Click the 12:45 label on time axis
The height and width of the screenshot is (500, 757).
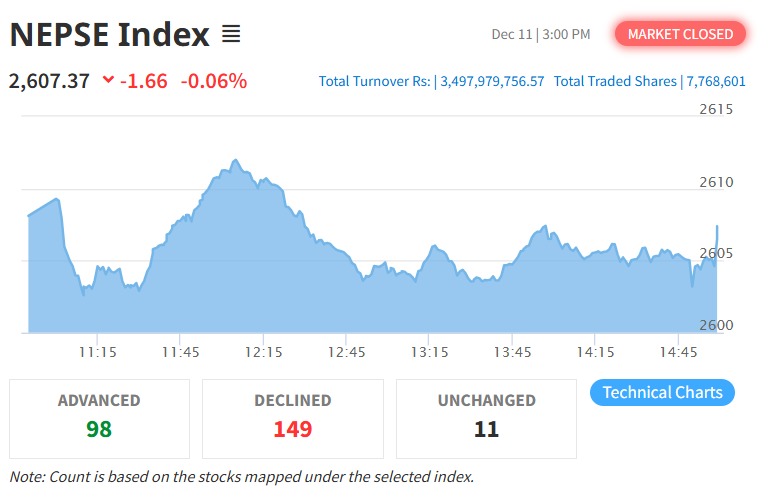(x=347, y=352)
